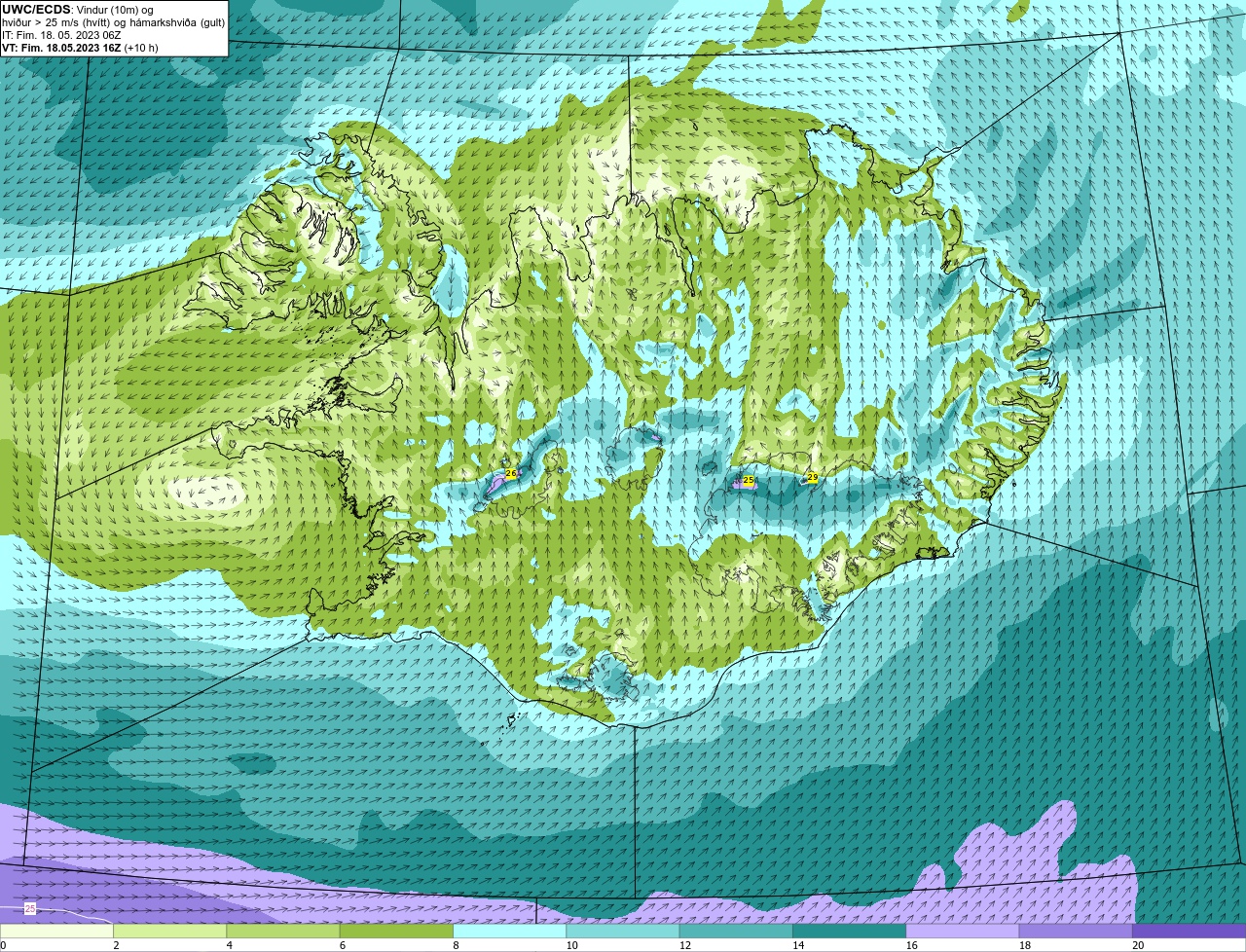This screenshot has height=952, width=1246.
Task: Click the legend swatch between 4 and 6
Action: 283,931
